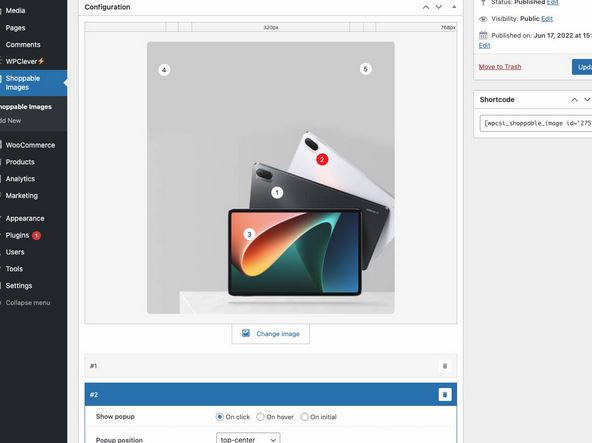Choose On initial for Show popup
Image resolution: width=592 pixels, height=443 pixels.
[x=304, y=417]
